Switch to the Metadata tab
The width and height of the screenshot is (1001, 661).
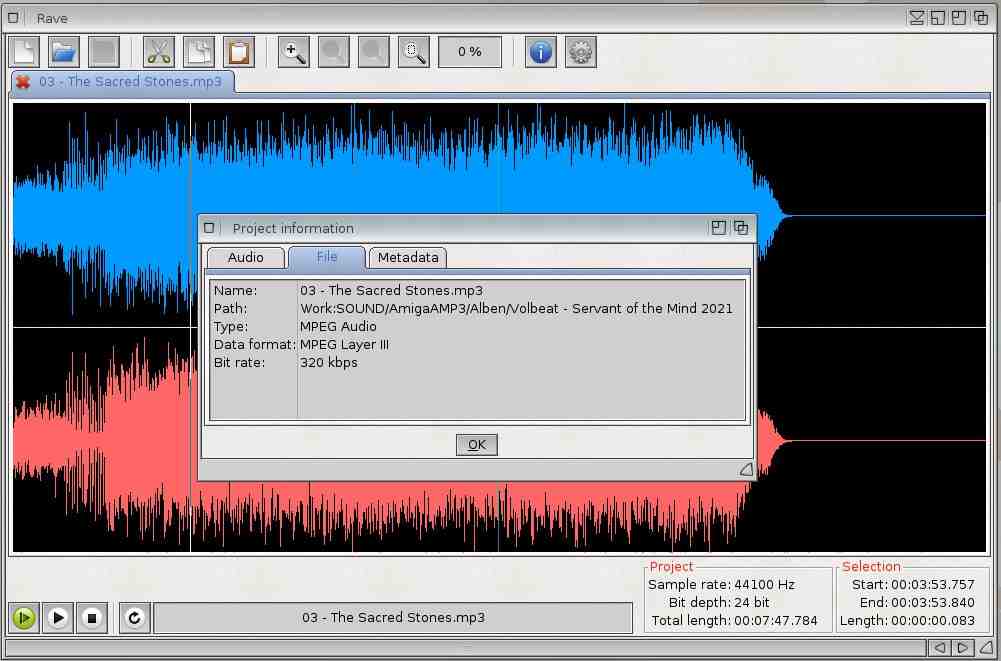click(407, 258)
